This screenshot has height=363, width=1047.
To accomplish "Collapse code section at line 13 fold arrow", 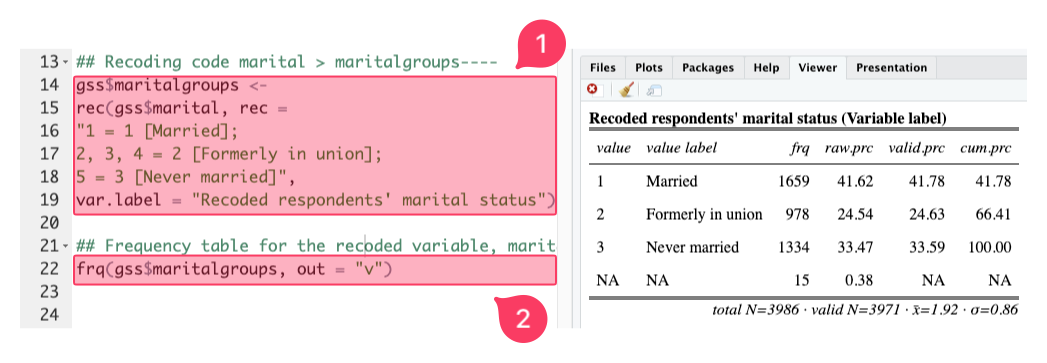I will click(x=65, y=63).
